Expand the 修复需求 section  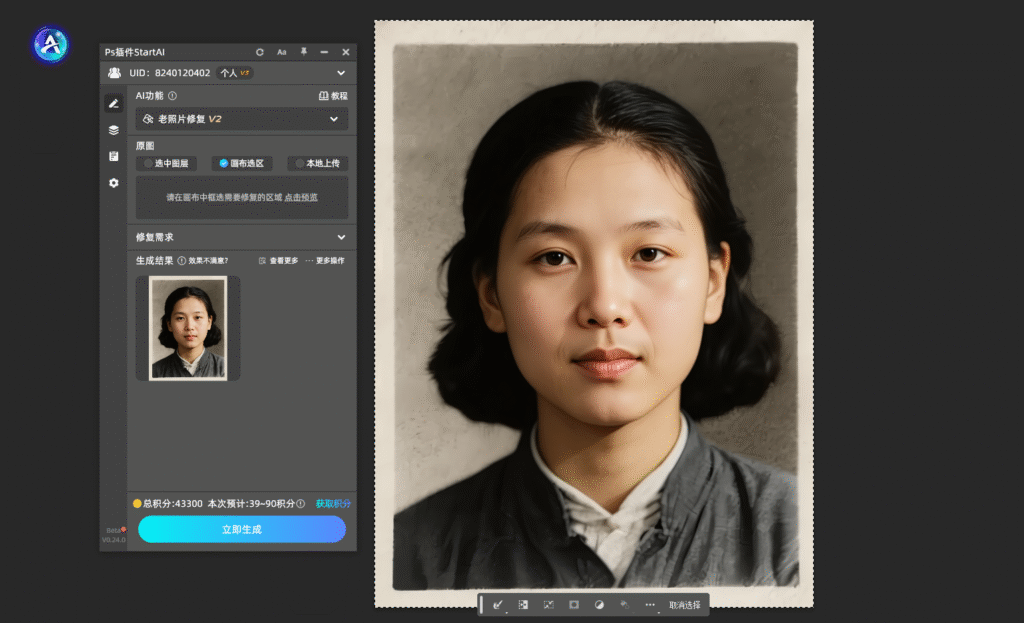(341, 237)
